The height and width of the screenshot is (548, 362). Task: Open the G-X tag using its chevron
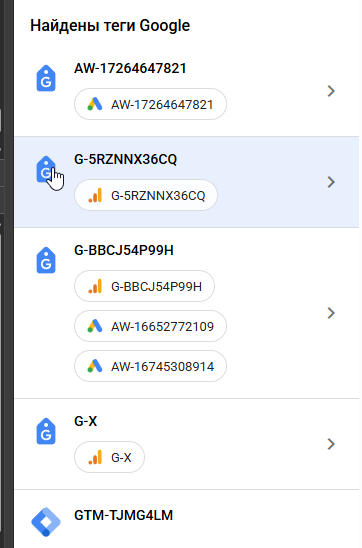[331, 444]
